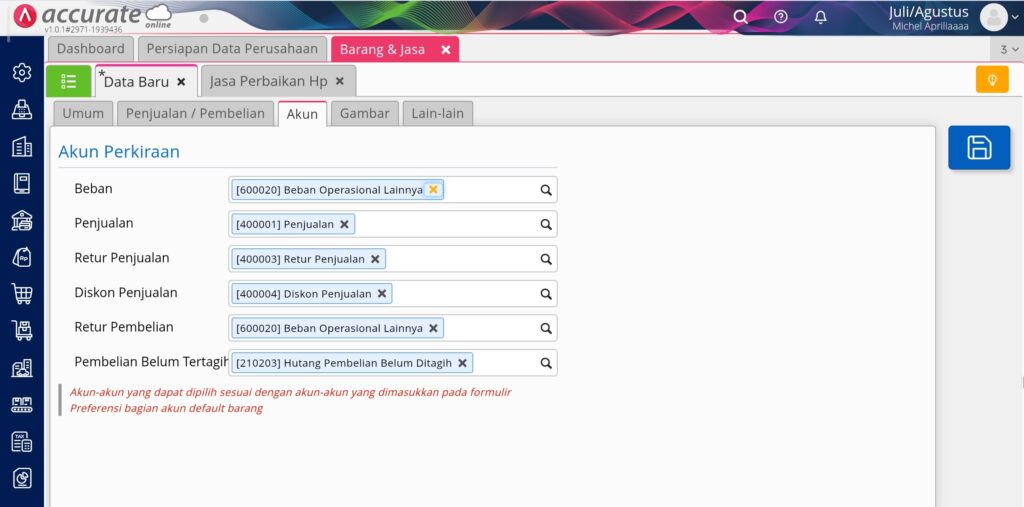This screenshot has height=507, width=1024.
Task: Open Persiapan Data Perusahaan tab
Action: [x=232, y=49]
